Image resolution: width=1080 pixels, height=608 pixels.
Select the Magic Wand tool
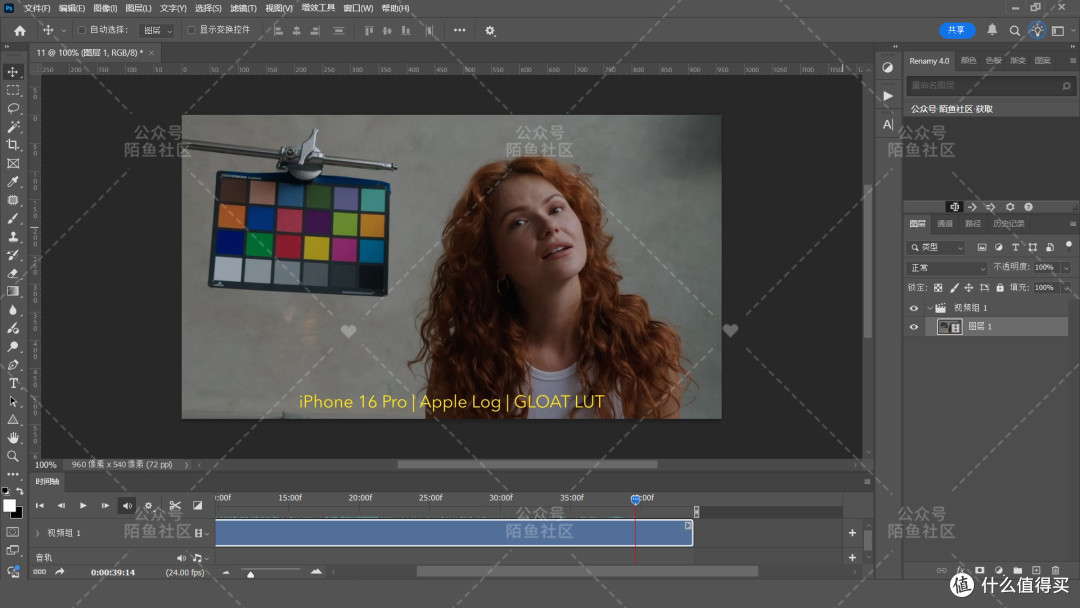point(13,127)
